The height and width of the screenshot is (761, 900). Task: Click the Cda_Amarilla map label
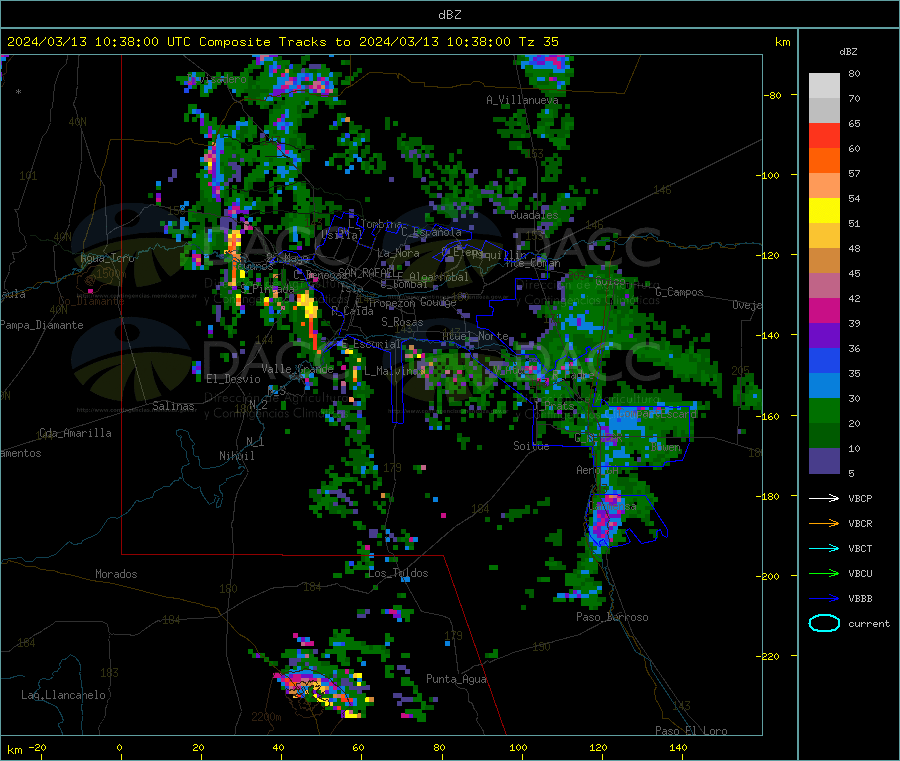(75, 433)
